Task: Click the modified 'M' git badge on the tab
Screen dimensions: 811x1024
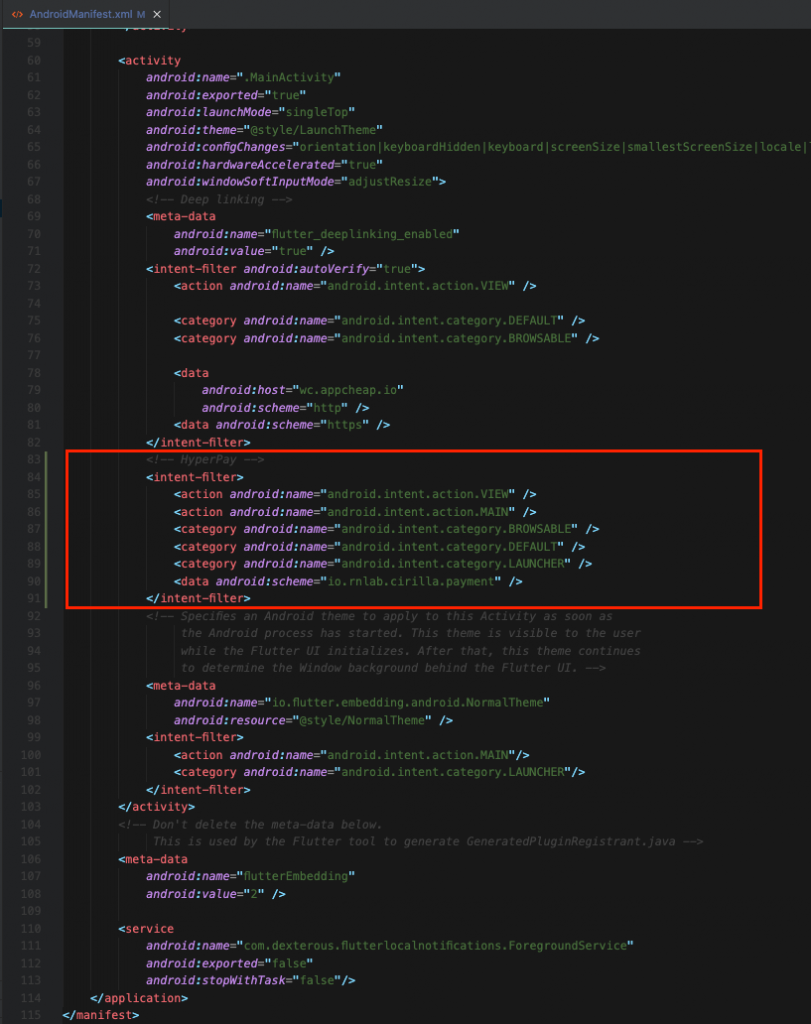Action: (x=140, y=15)
